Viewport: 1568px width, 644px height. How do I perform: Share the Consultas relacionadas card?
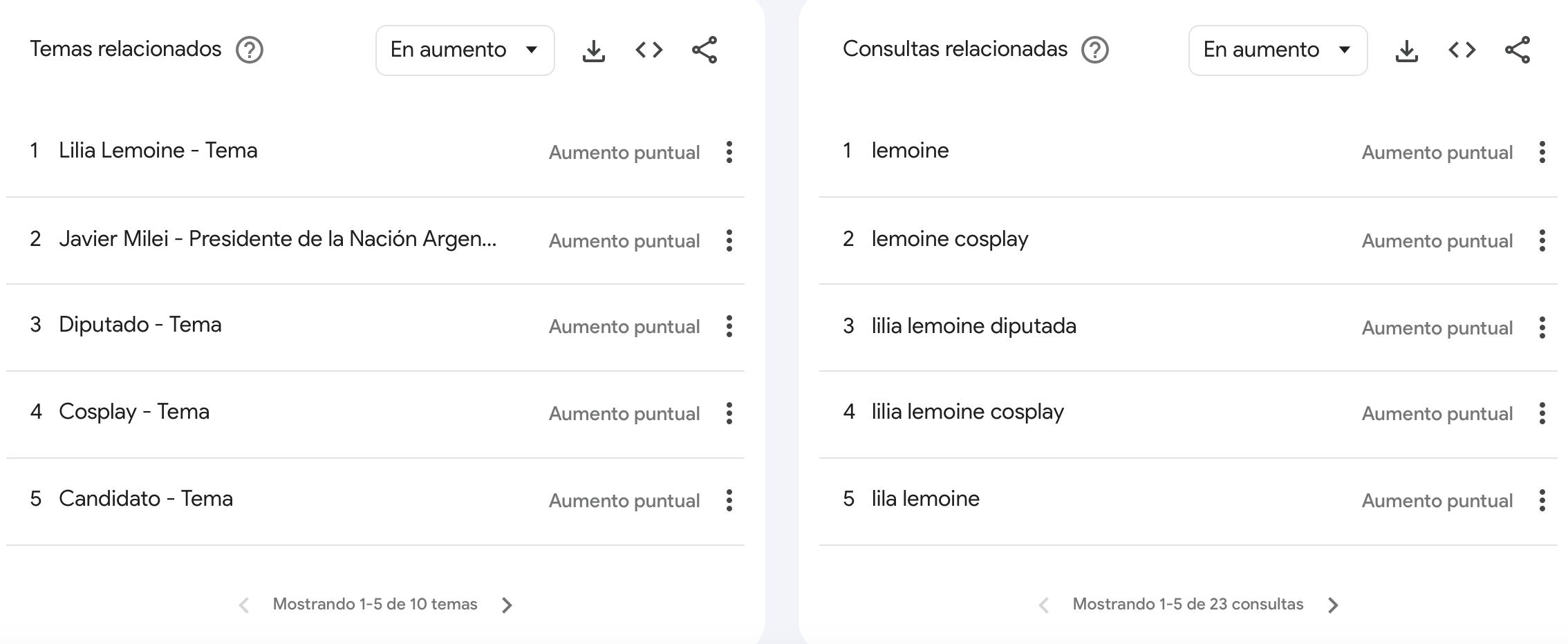1517,50
